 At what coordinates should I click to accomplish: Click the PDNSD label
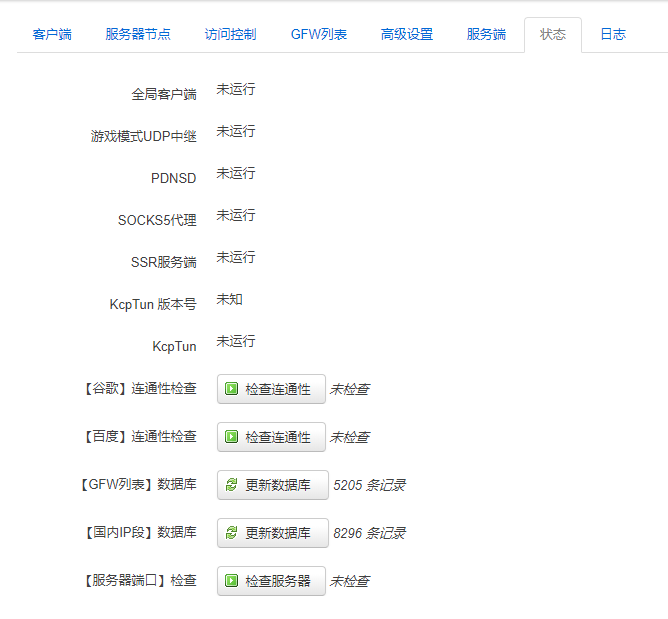(173, 178)
